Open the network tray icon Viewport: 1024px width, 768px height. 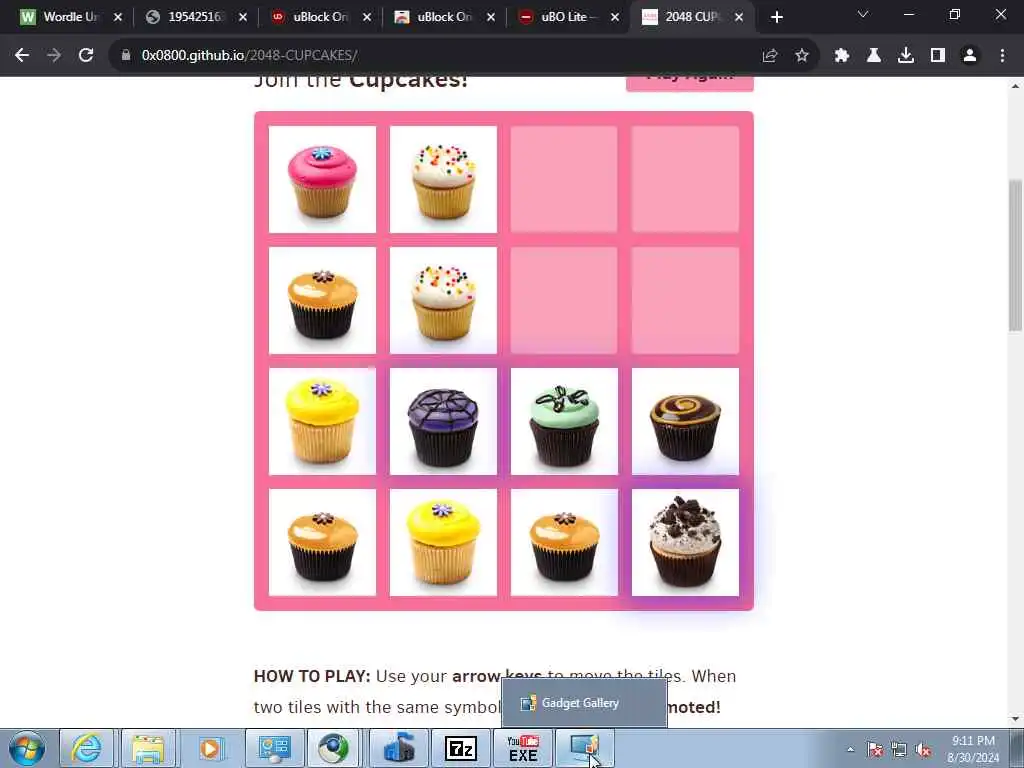click(x=899, y=750)
